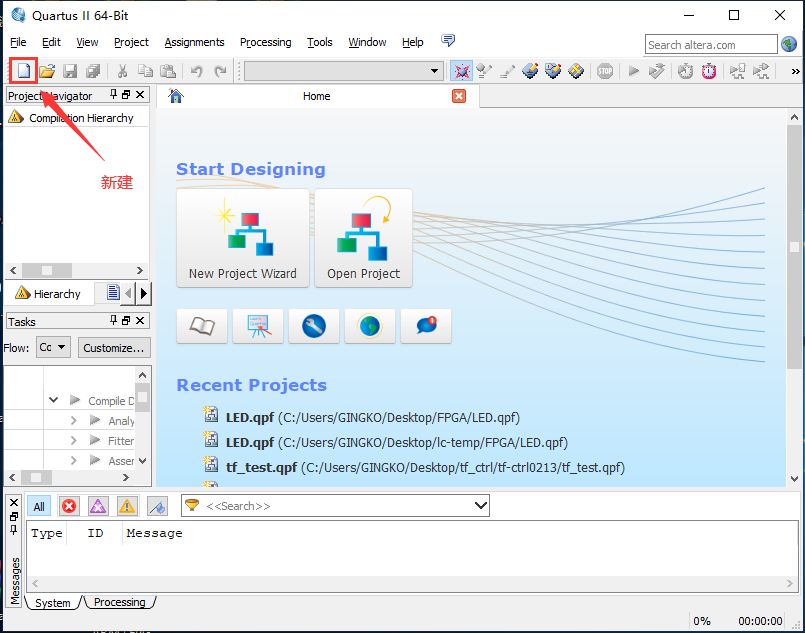Open the Assignments menu
Image resolution: width=805 pixels, height=633 pixels.
click(x=194, y=42)
